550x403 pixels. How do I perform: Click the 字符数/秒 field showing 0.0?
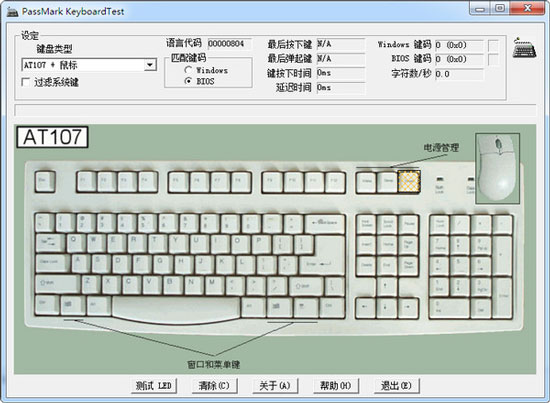click(459, 74)
